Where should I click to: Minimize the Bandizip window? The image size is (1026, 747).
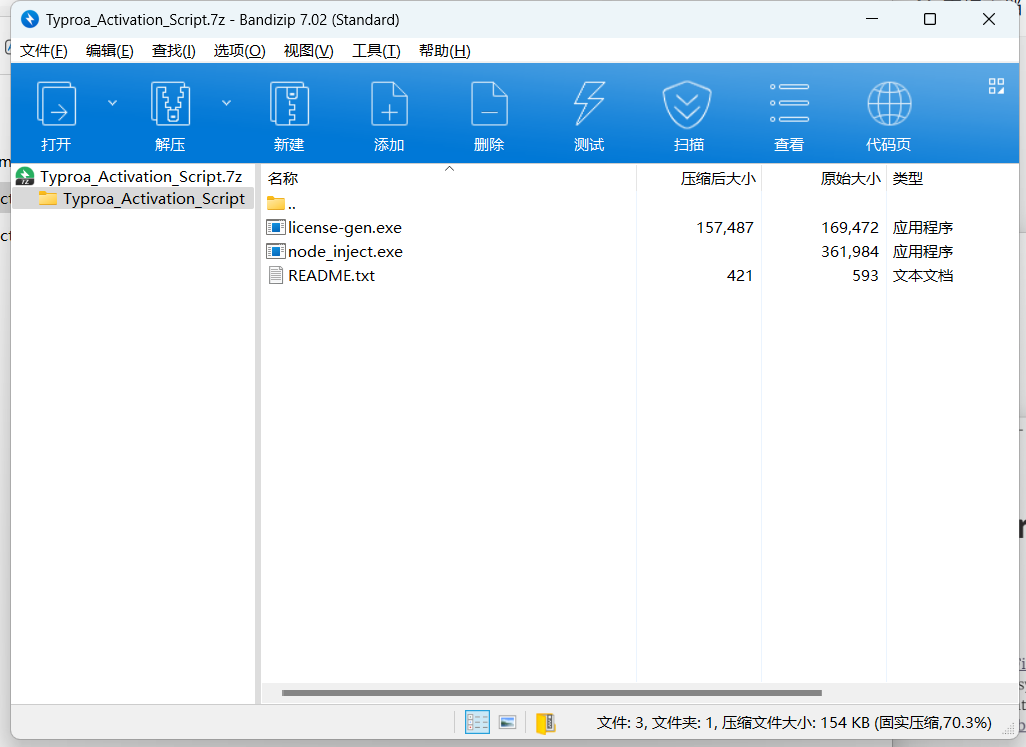point(872,19)
